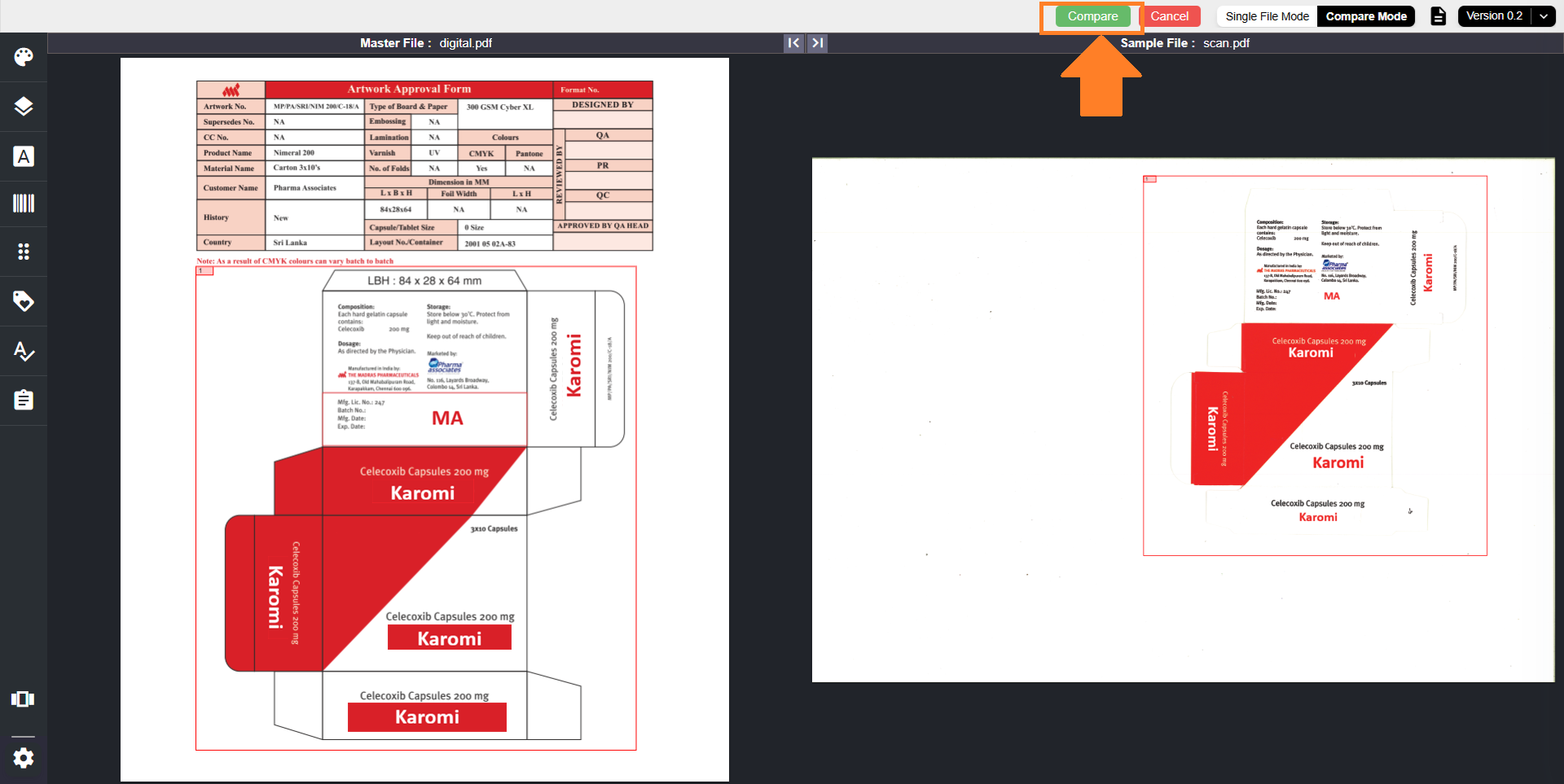Jump to last page arrow button
Screen dimensions: 1564x784
[x=818, y=43]
